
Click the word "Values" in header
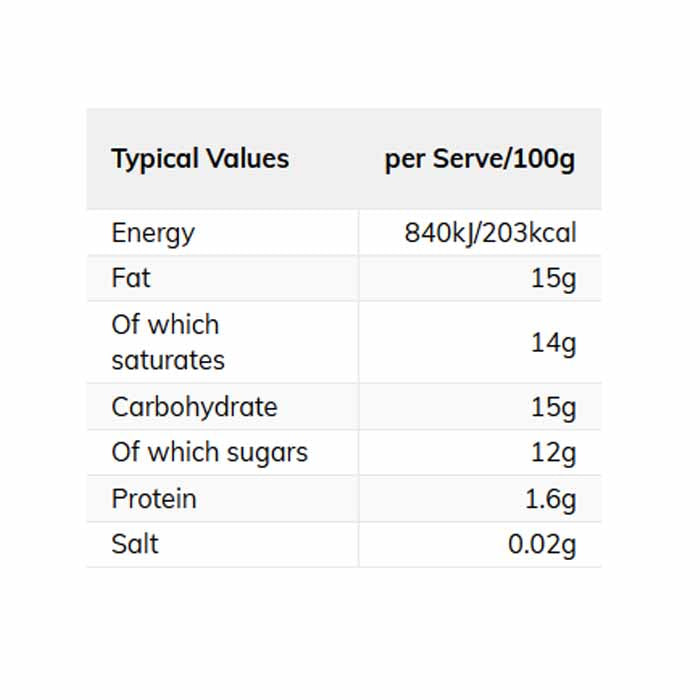(247, 159)
